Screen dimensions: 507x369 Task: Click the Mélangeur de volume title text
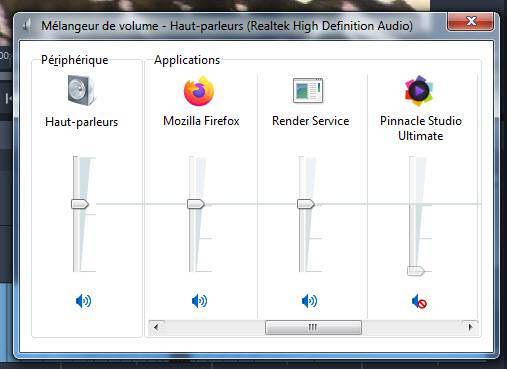click(227, 26)
